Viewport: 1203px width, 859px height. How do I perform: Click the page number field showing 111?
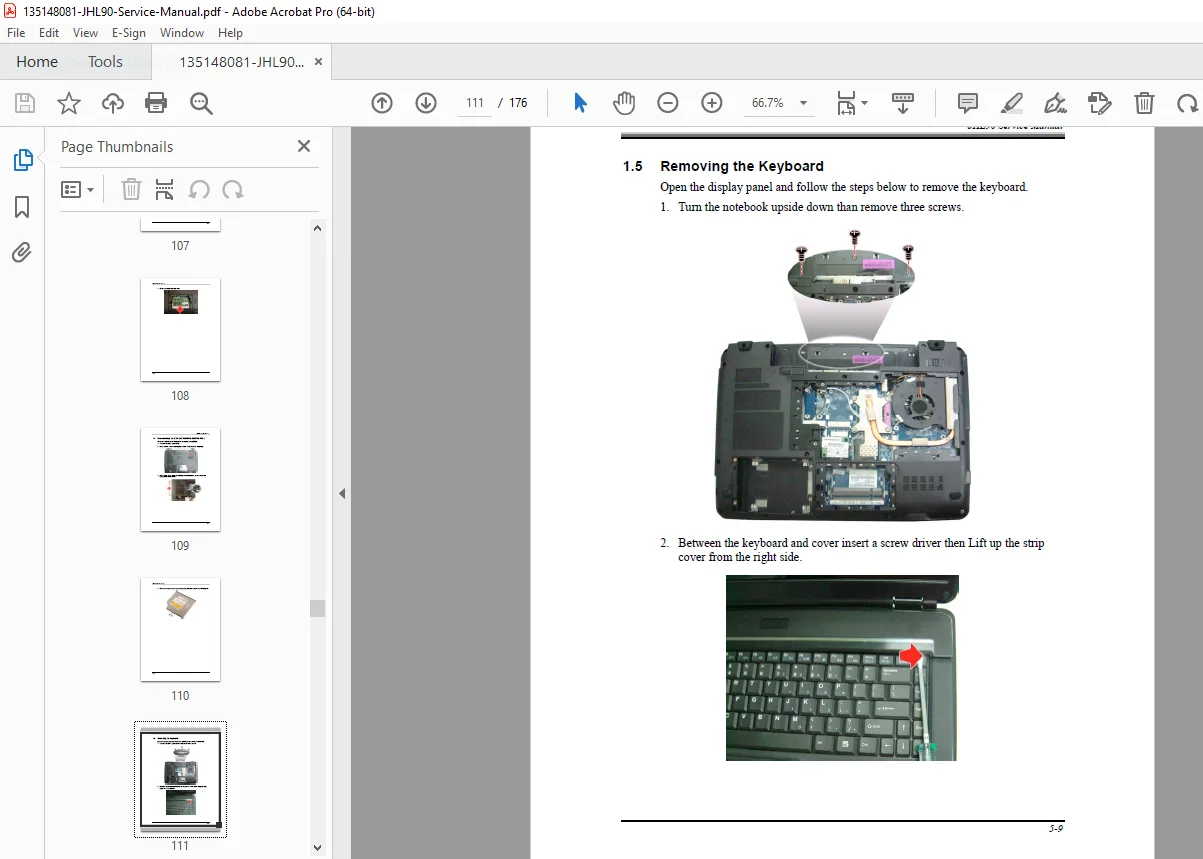(x=474, y=103)
